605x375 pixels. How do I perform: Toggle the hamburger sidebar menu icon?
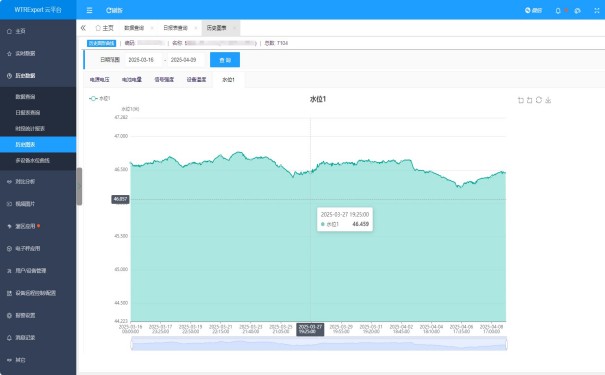coord(90,10)
